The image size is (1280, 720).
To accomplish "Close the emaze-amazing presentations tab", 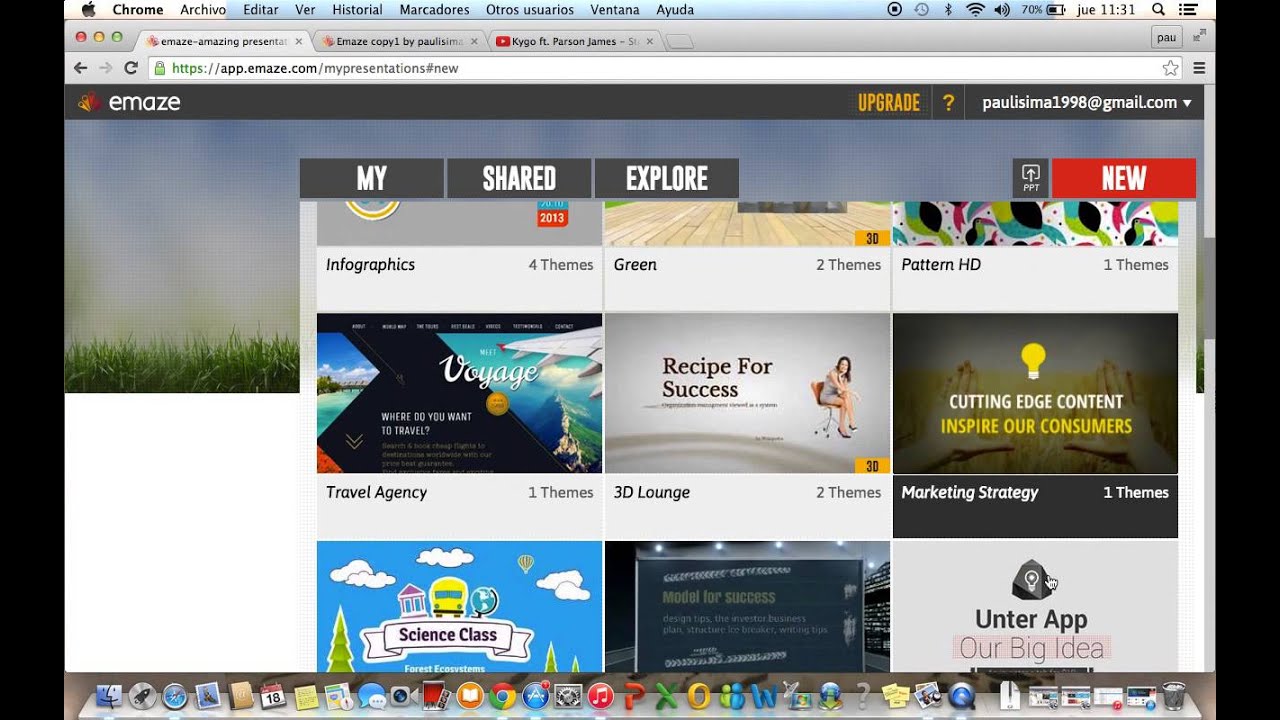I will tap(298, 41).
